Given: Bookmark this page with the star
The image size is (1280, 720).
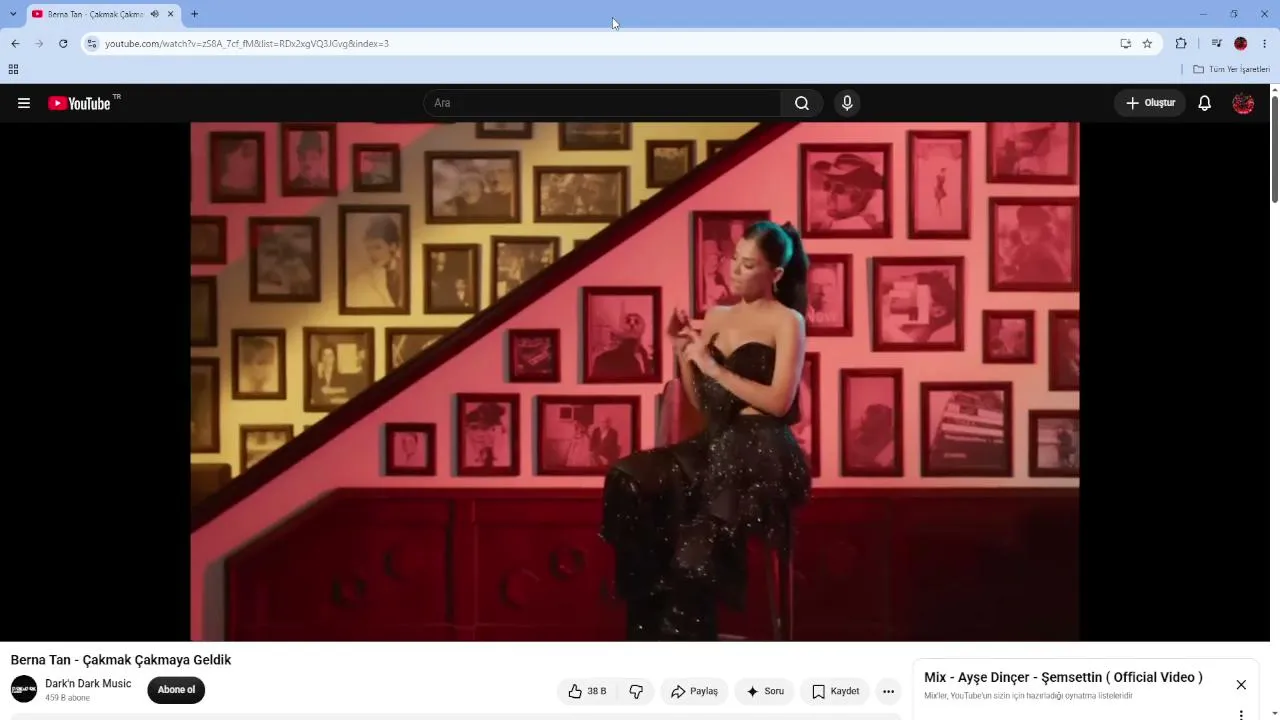Looking at the screenshot, I should (1147, 43).
